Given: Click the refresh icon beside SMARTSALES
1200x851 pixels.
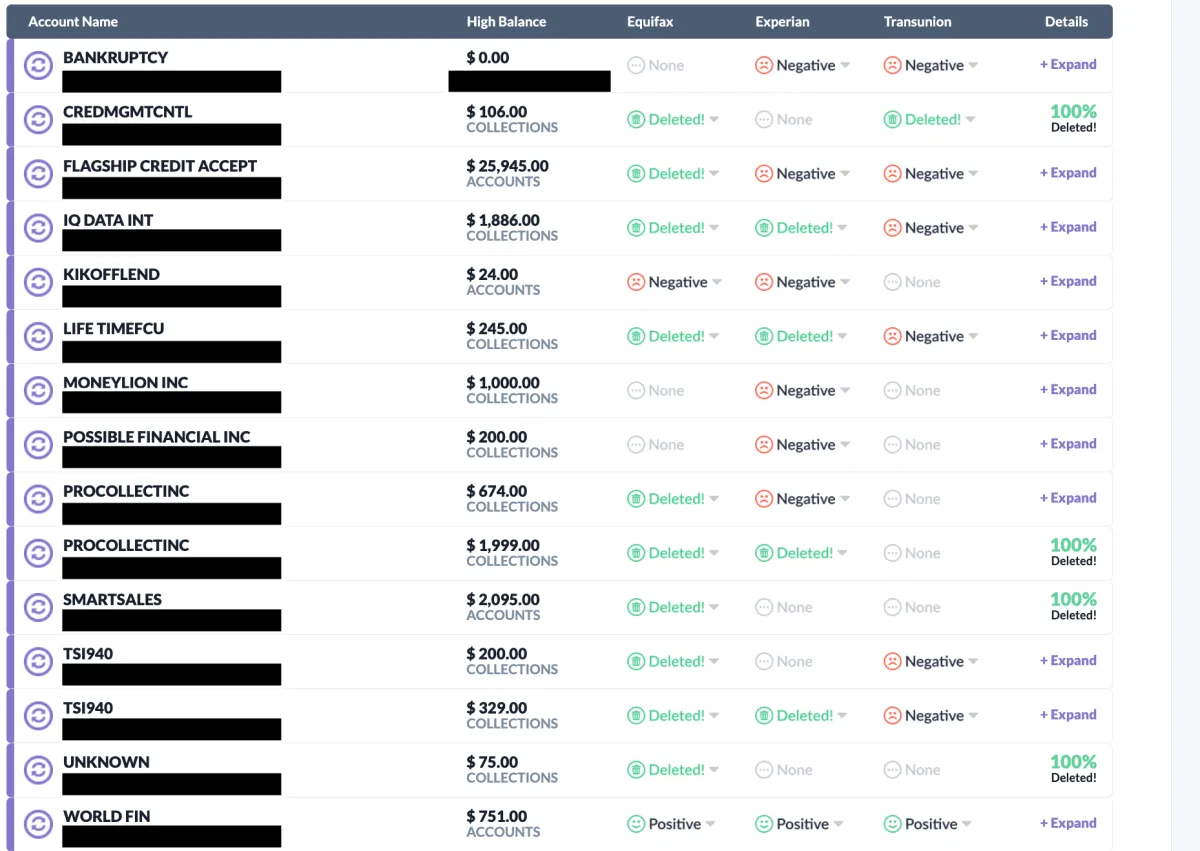Looking at the screenshot, I should coord(38,607).
